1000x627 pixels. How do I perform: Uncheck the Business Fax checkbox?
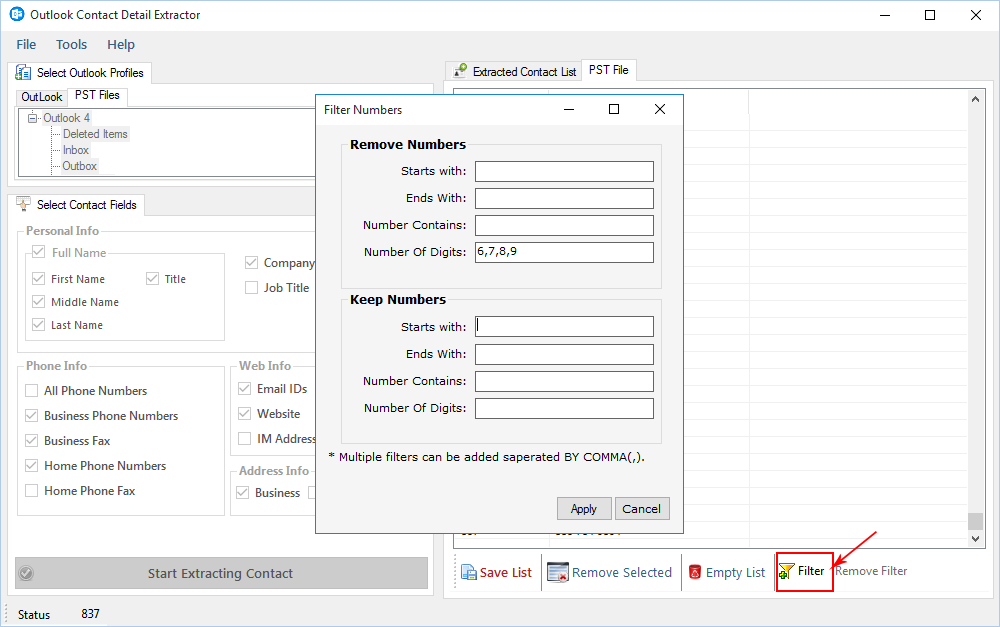tap(31, 440)
